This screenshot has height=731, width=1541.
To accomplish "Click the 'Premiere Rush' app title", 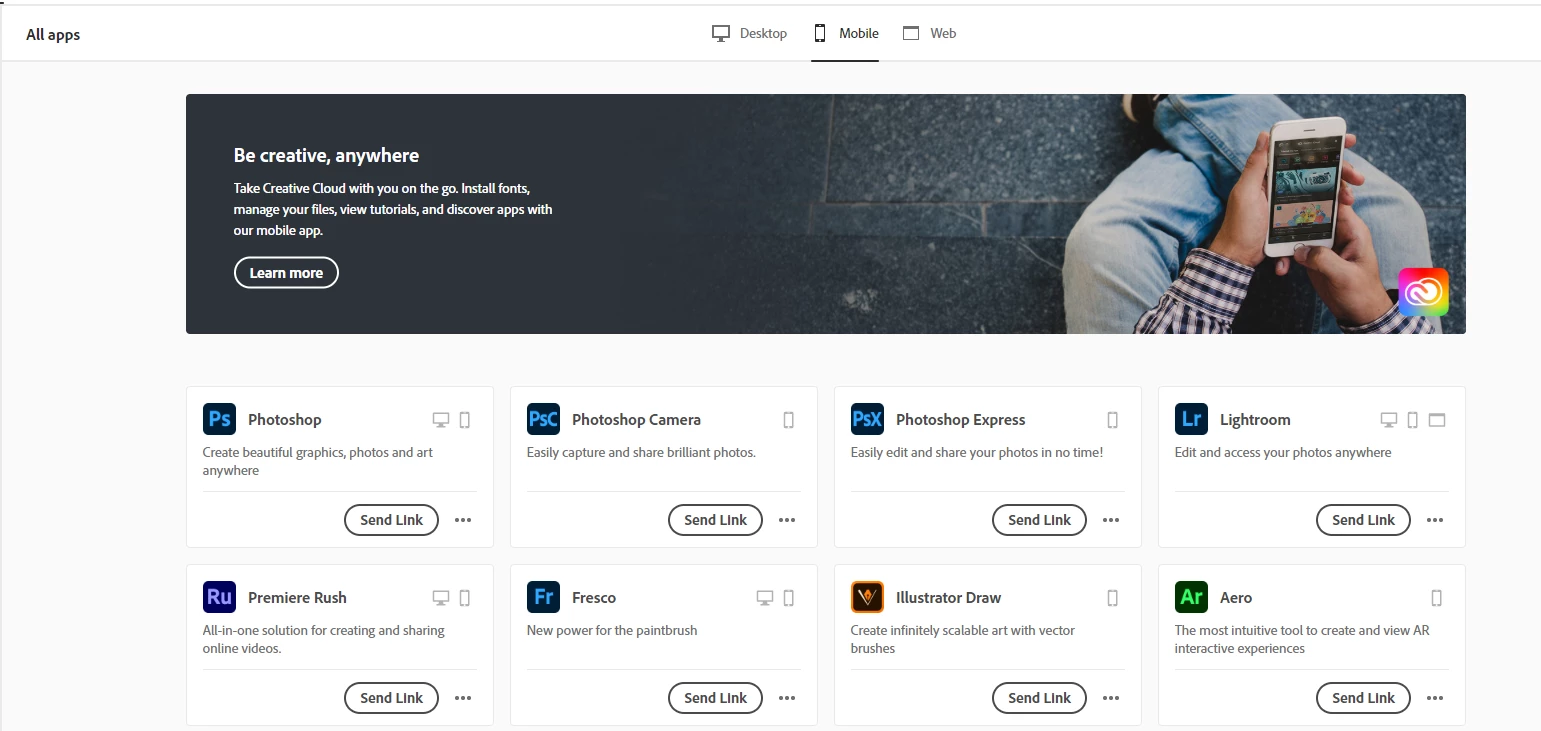I will coord(297,598).
